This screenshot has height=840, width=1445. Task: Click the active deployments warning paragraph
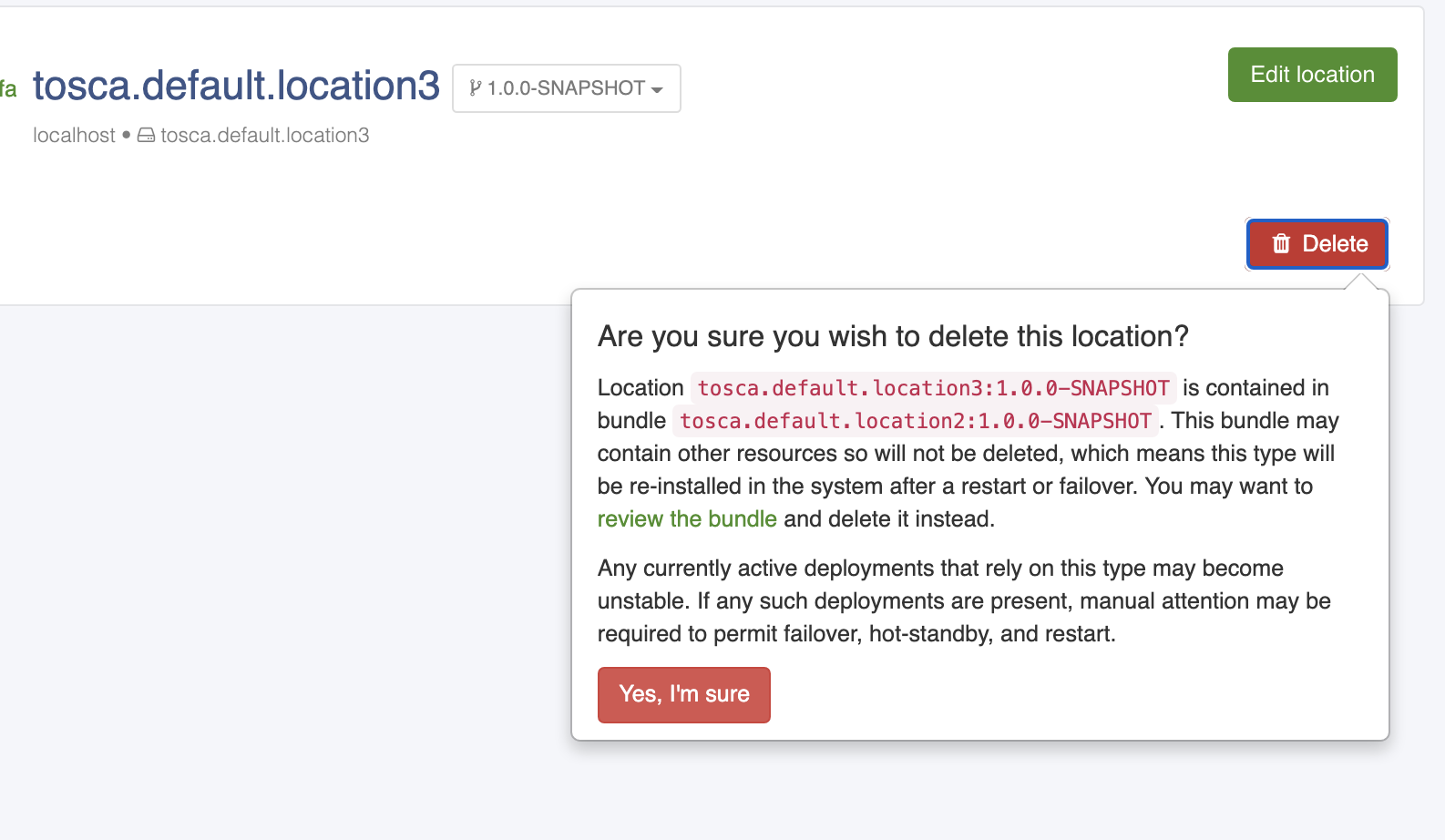coord(964,601)
